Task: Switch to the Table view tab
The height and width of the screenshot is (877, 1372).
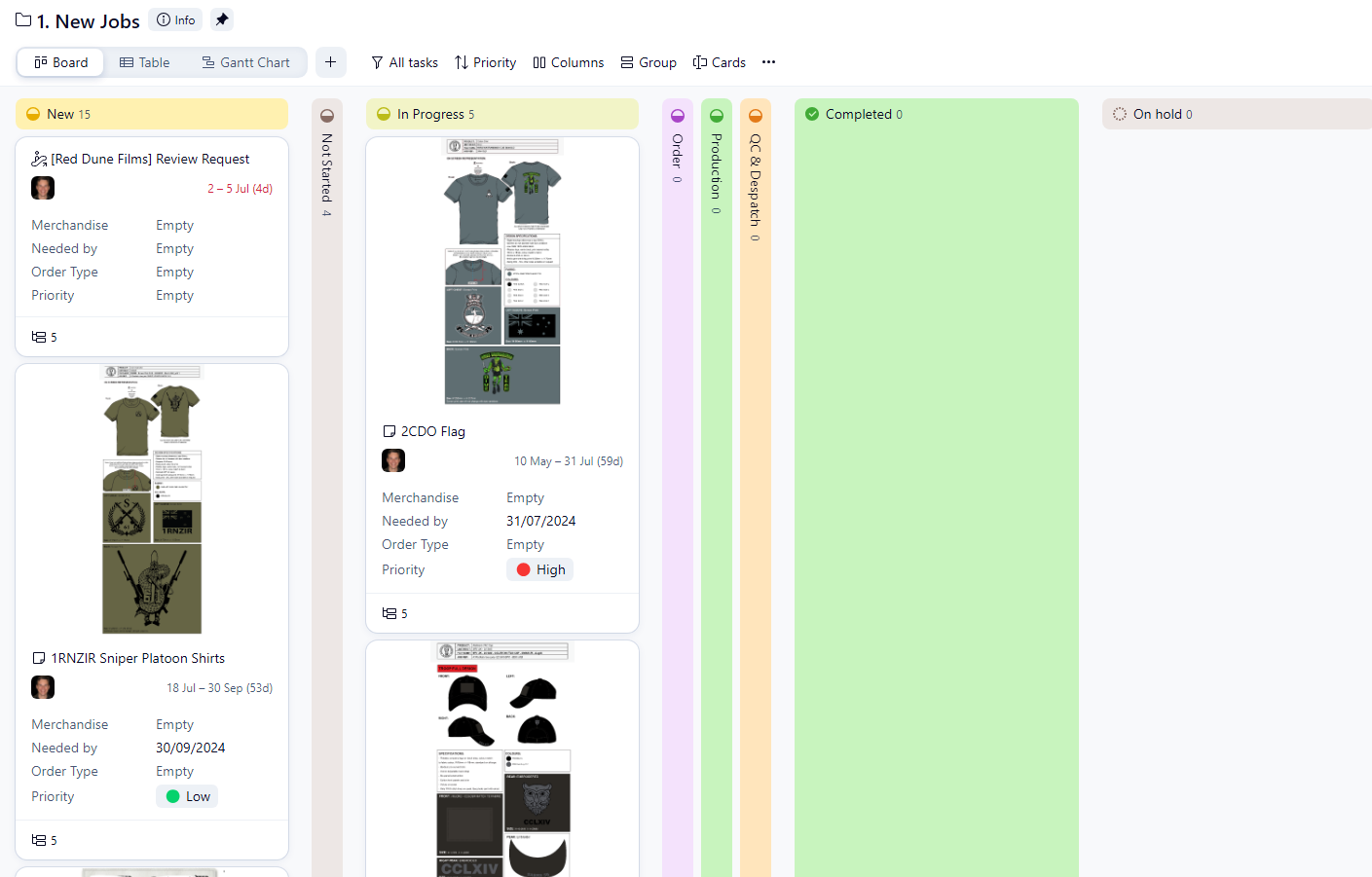Action: pyautogui.click(x=144, y=62)
